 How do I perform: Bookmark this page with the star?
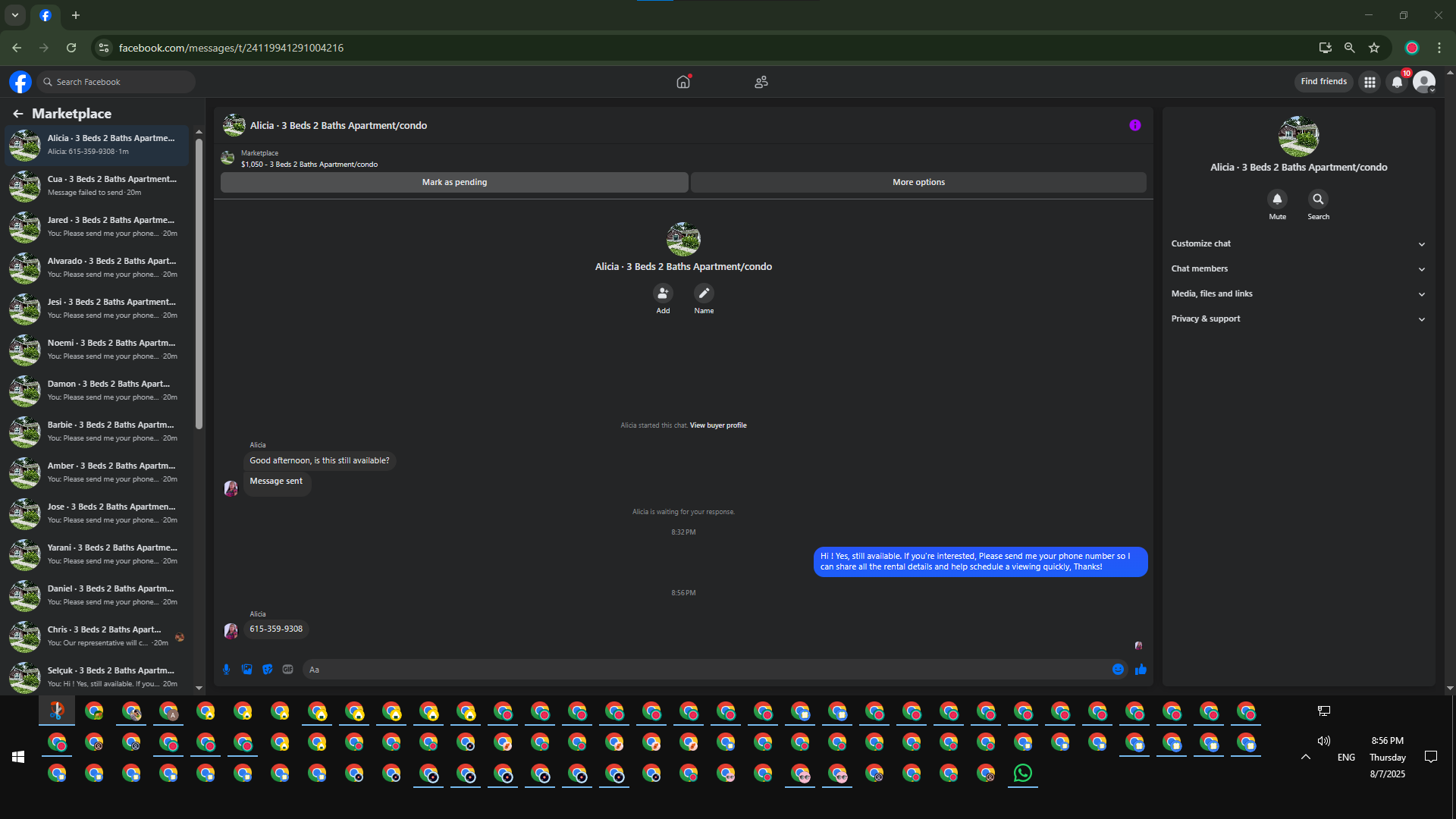(1374, 48)
